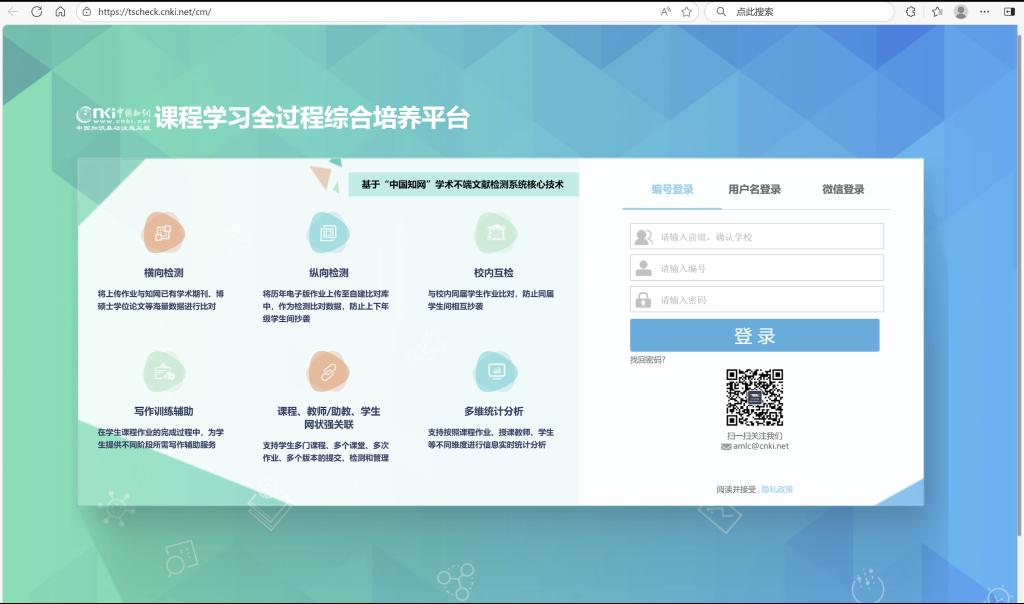Switch to 微信登录 tab
Image resolution: width=1024 pixels, height=604 pixels.
[843, 189]
